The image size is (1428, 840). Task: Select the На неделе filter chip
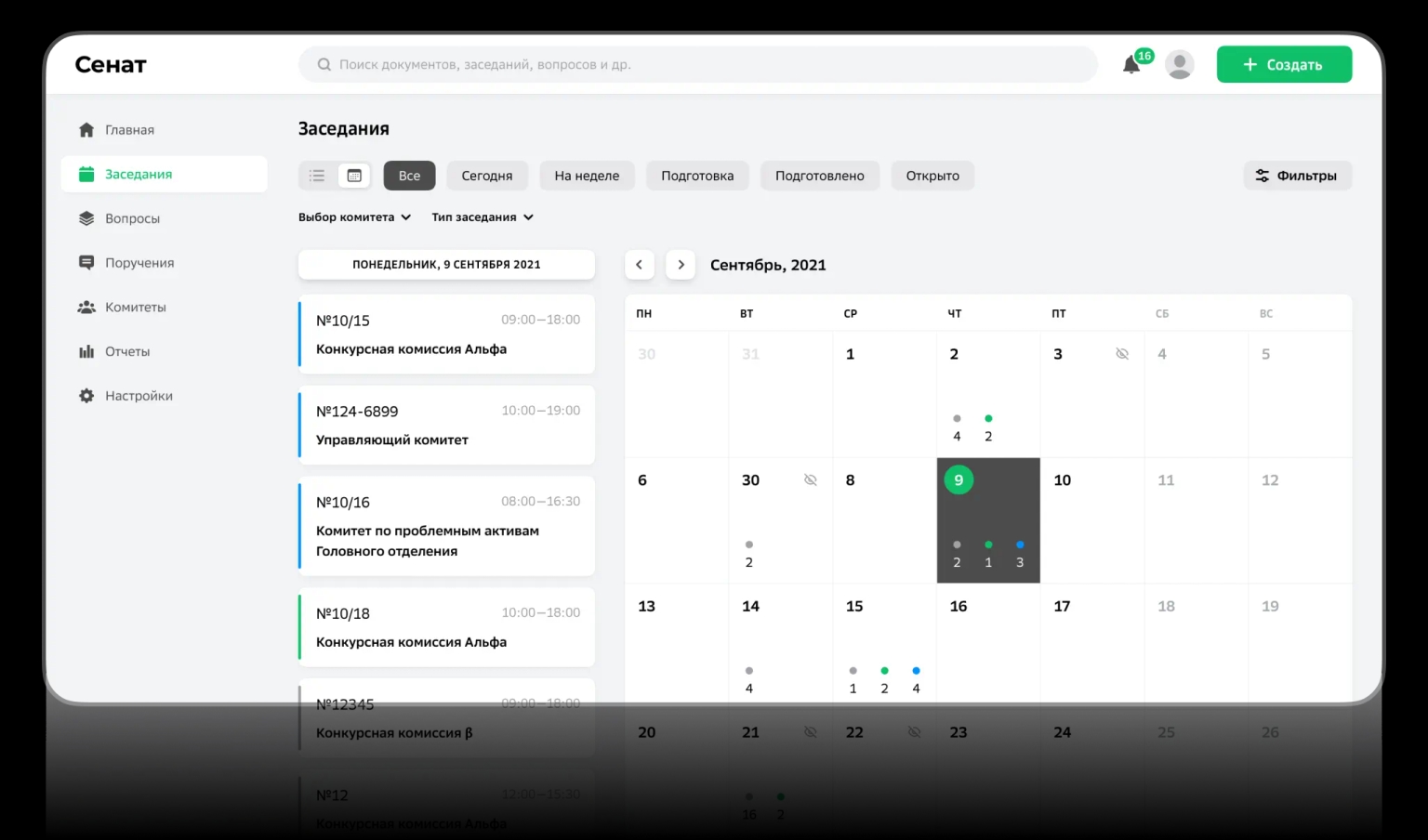(587, 176)
